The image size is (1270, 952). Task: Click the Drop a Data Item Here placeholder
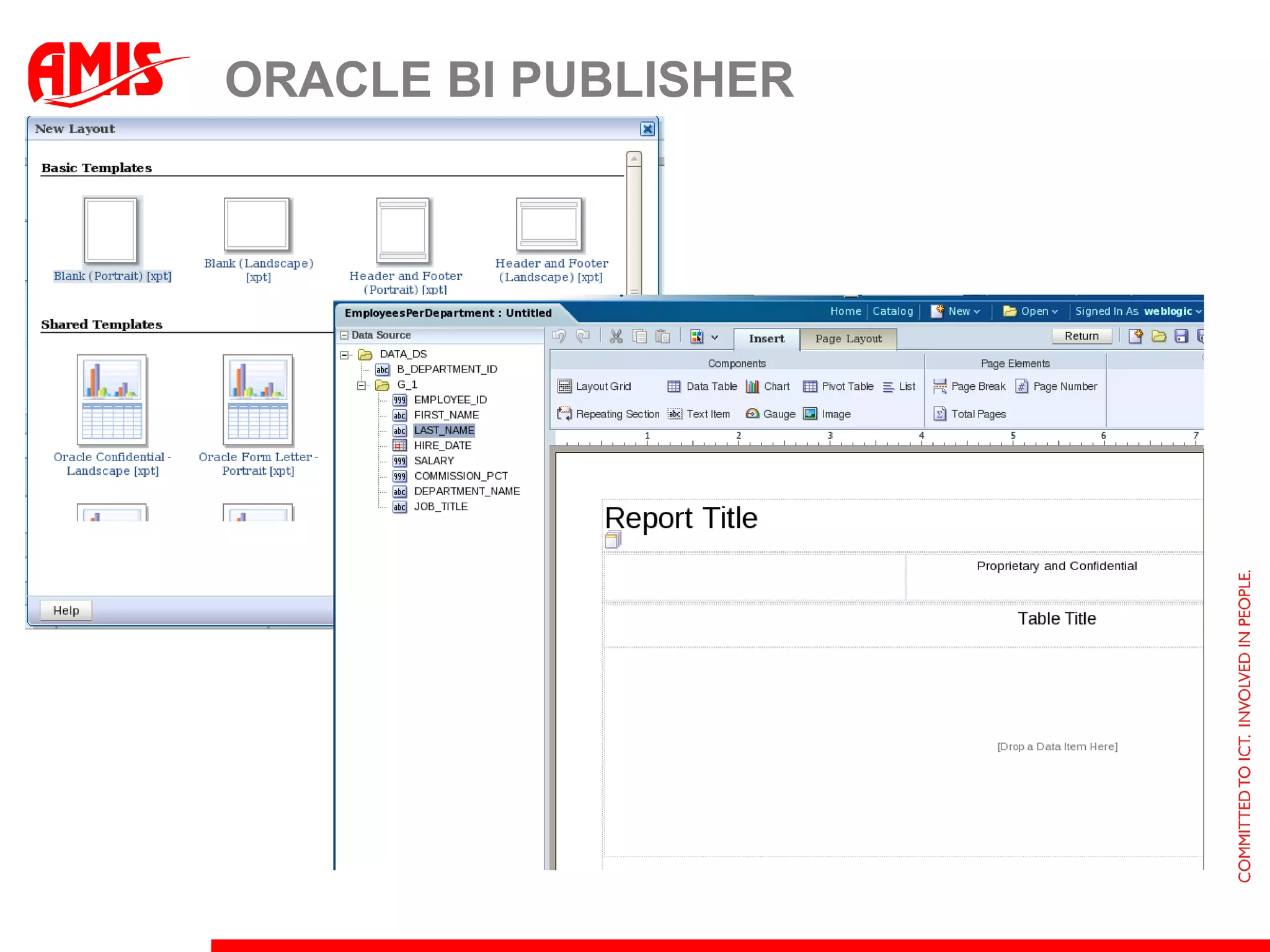tap(1057, 747)
